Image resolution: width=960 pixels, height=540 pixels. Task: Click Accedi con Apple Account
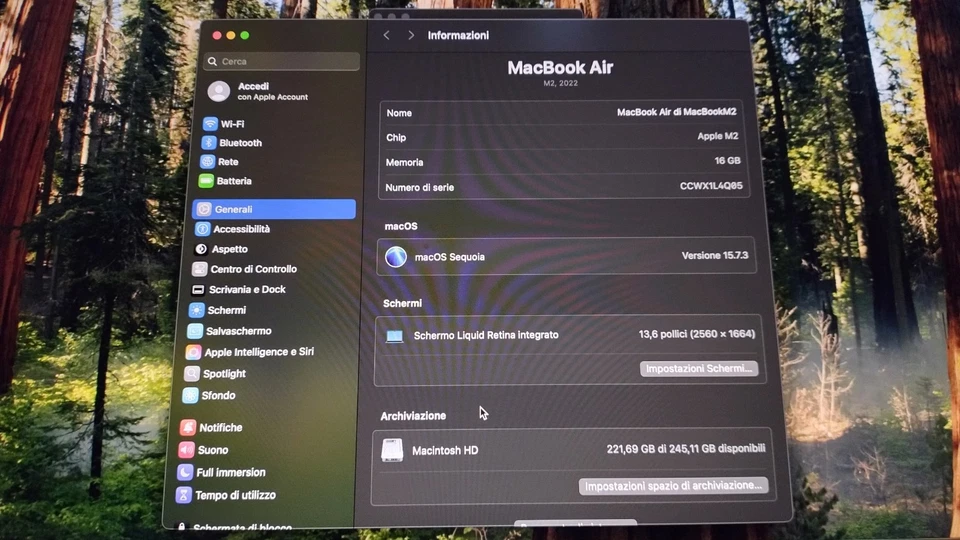pyautogui.click(x=273, y=91)
